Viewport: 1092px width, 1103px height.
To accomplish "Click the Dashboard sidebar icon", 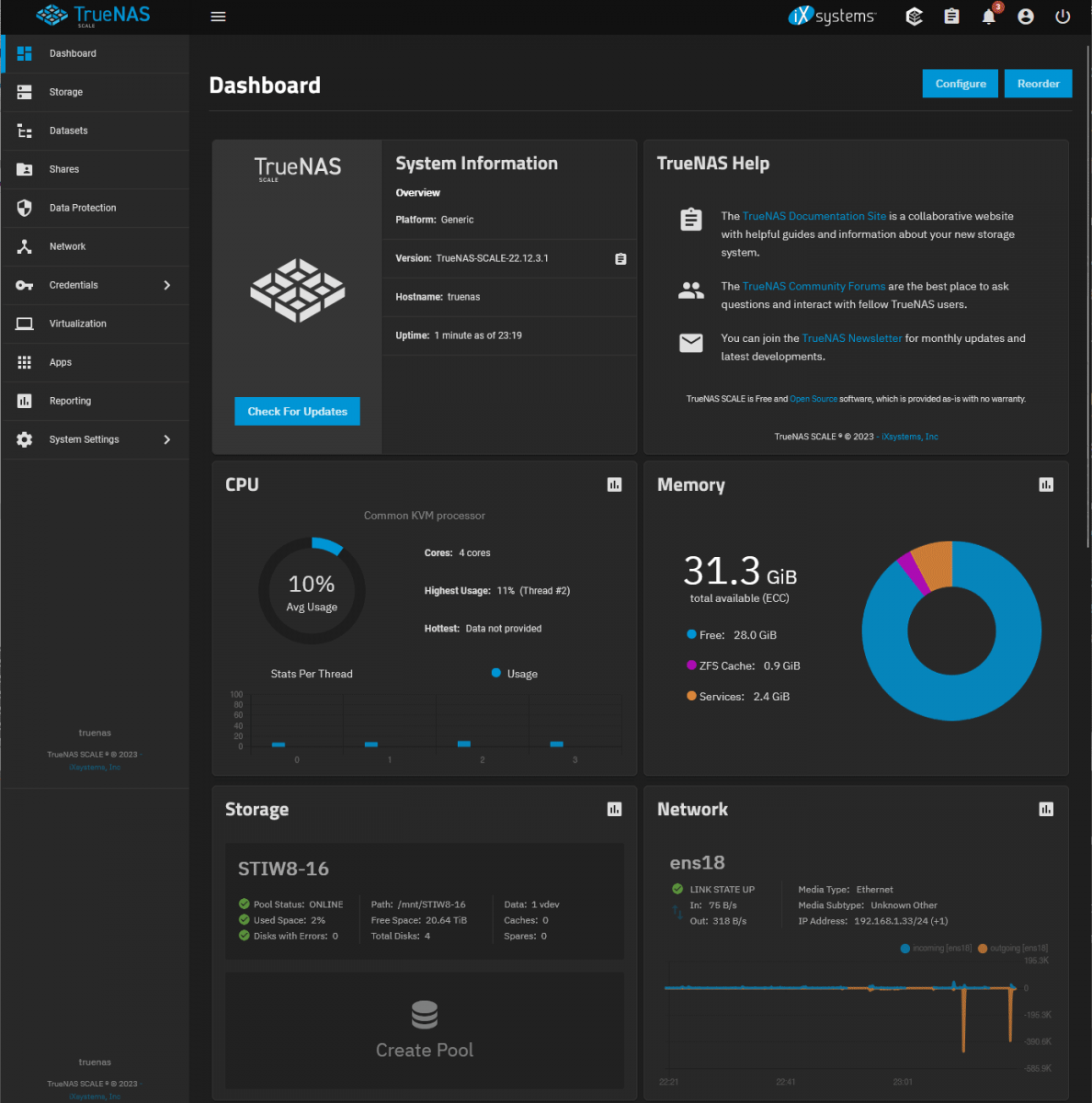I will (25, 53).
